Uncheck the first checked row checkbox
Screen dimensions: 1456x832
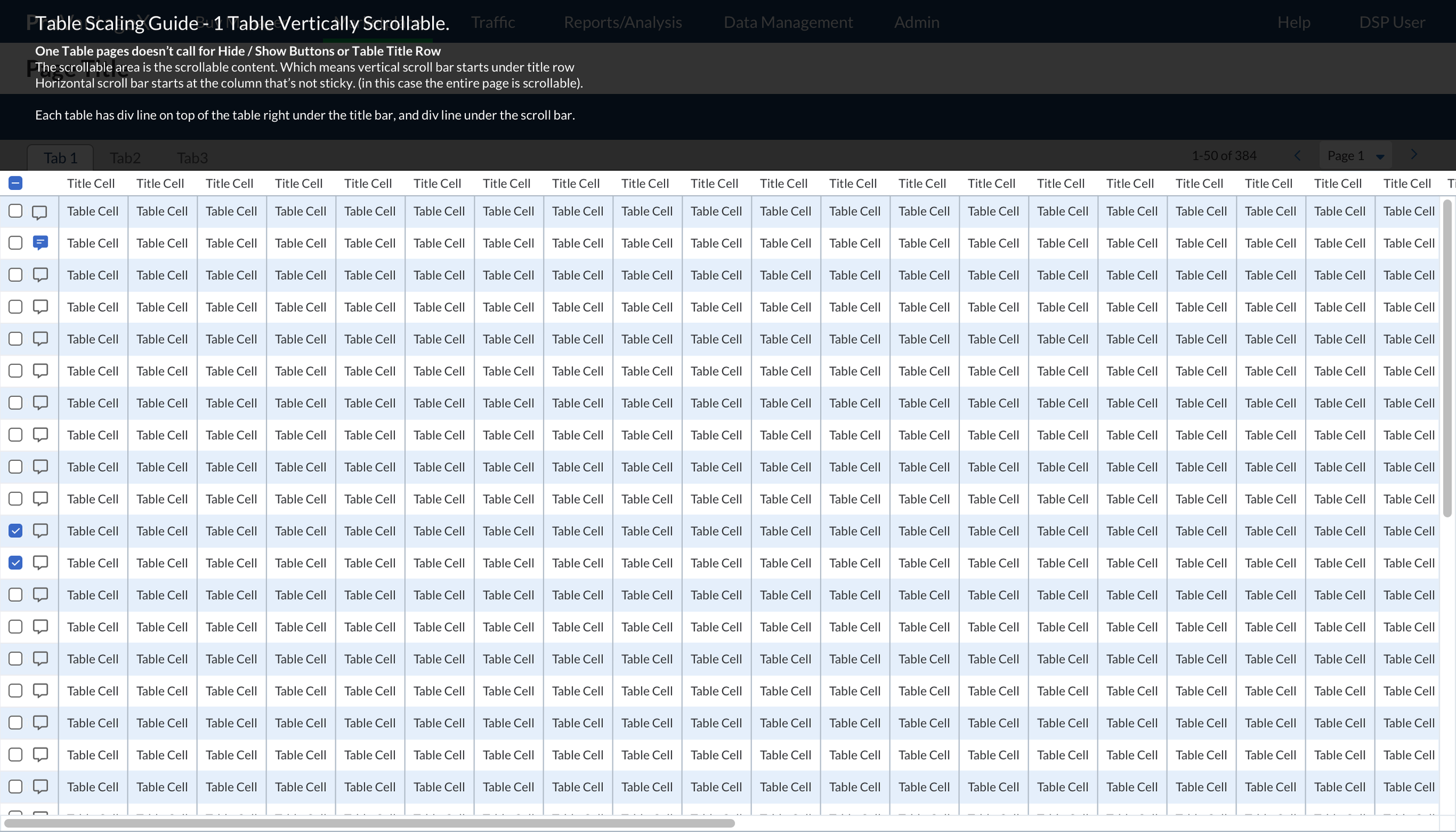coord(16,530)
